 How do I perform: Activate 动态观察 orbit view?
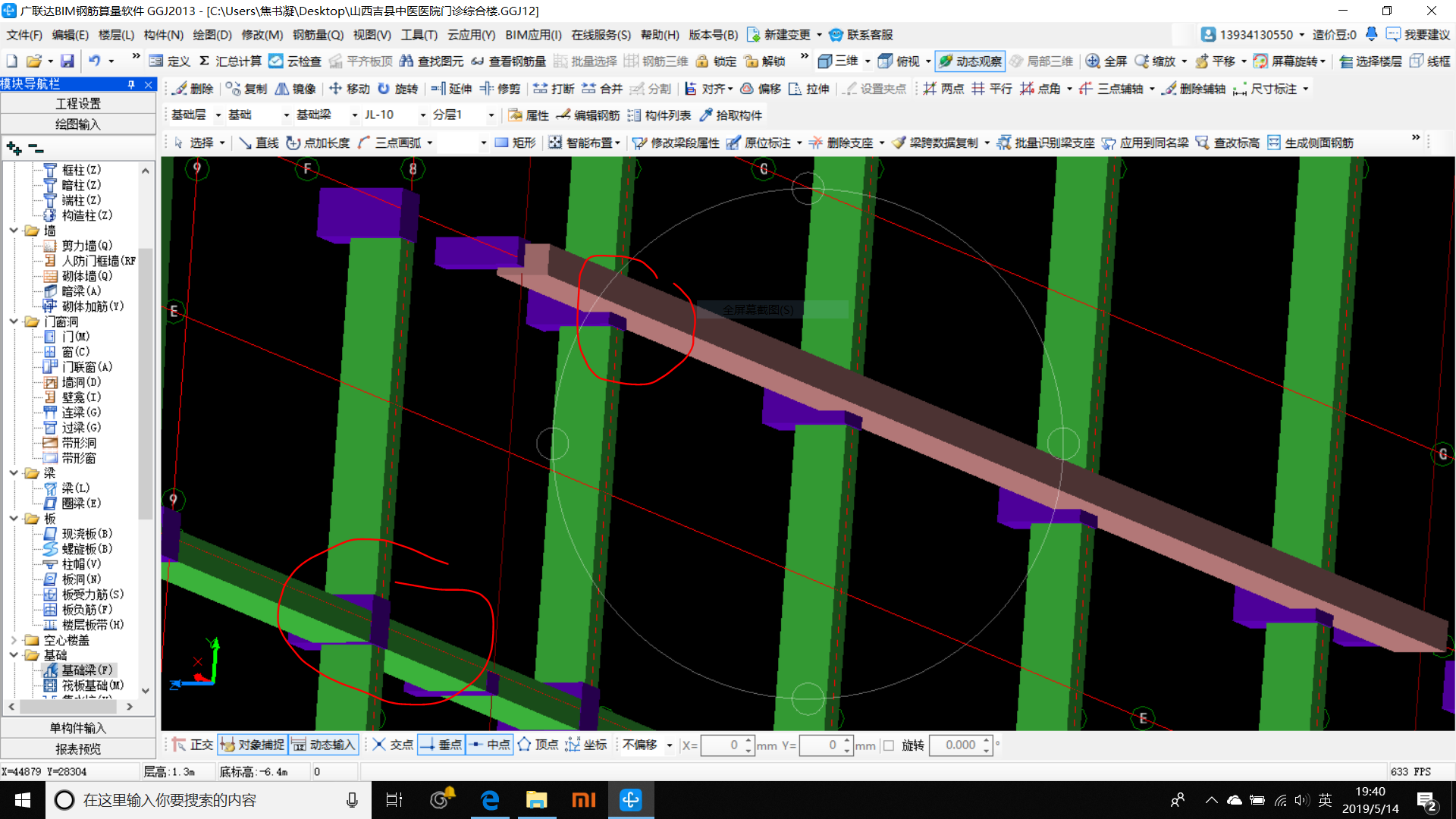(x=970, y=61)
